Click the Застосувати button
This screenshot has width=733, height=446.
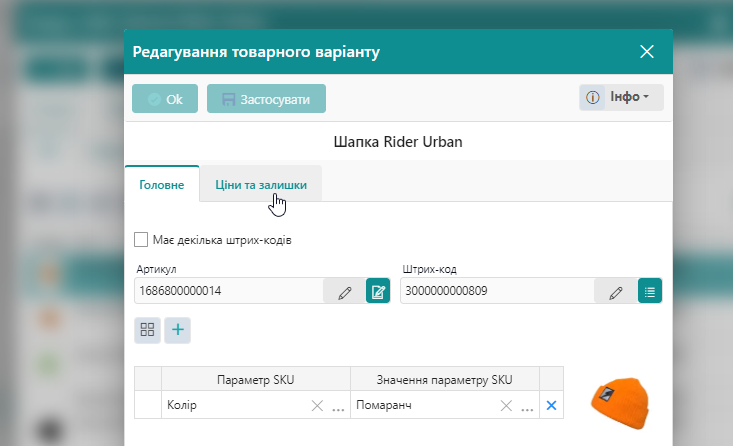(266, 99)
